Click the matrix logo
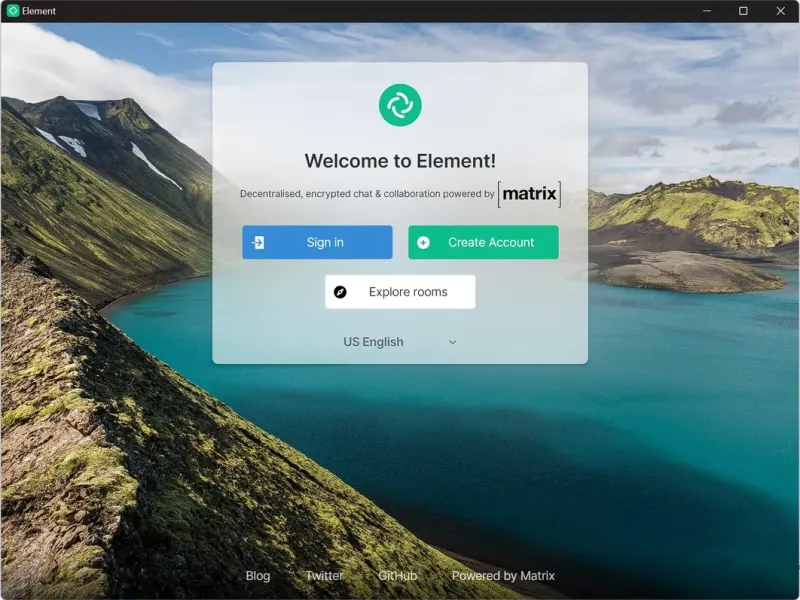The height and width of the screenshot is (600, 800). coord(530,194)
